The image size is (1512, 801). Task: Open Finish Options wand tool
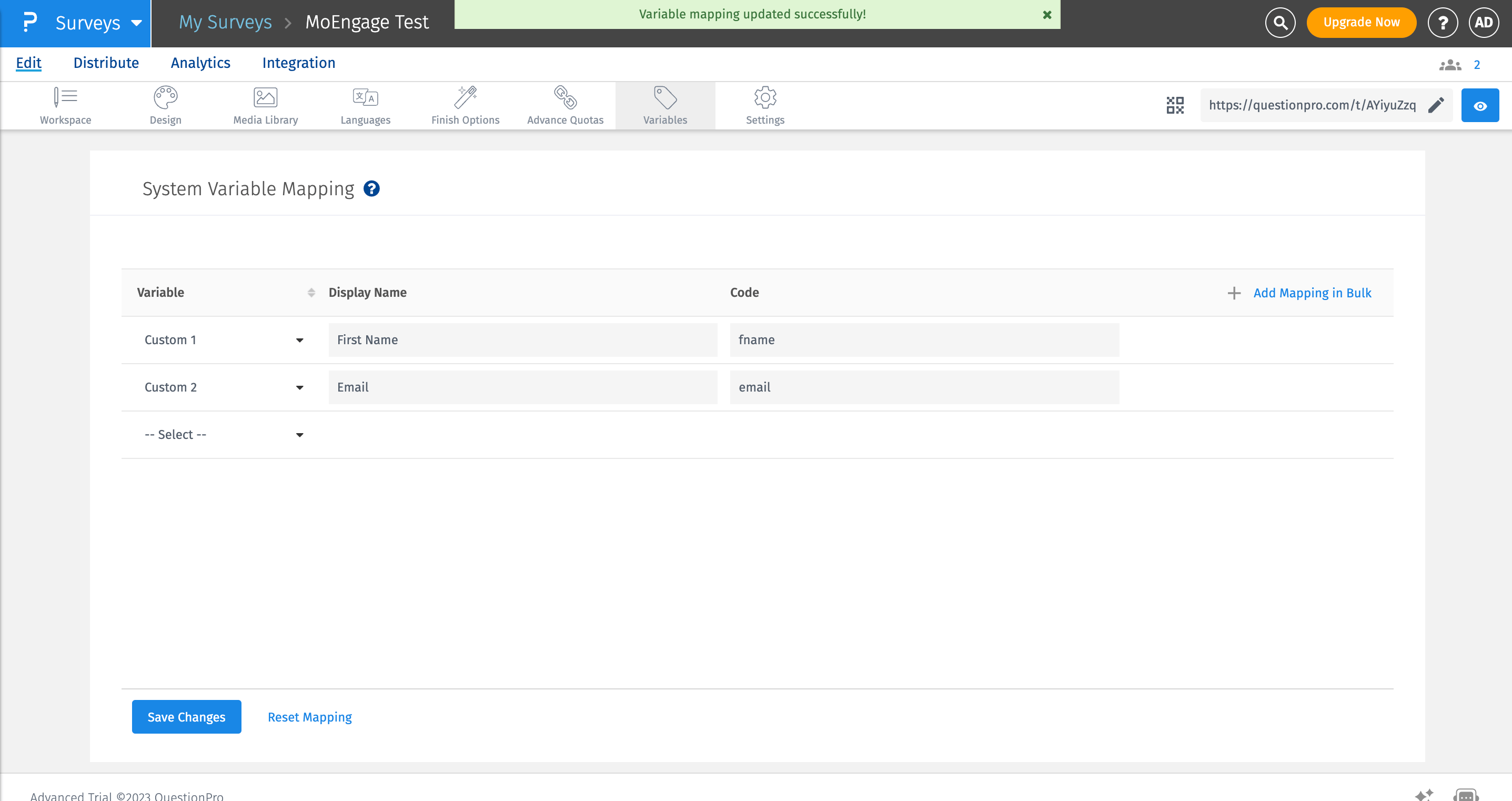[465, 106]
